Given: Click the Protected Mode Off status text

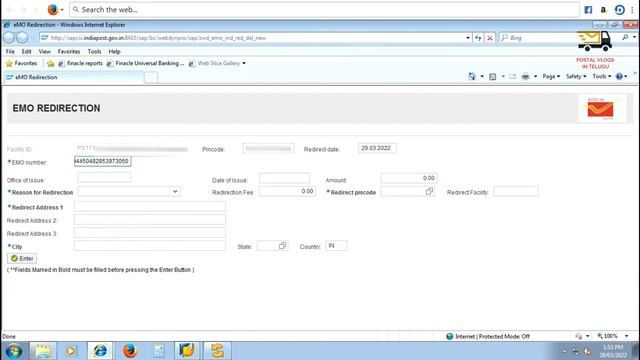Looking at the screenshot, I should [x=492, y=336].
